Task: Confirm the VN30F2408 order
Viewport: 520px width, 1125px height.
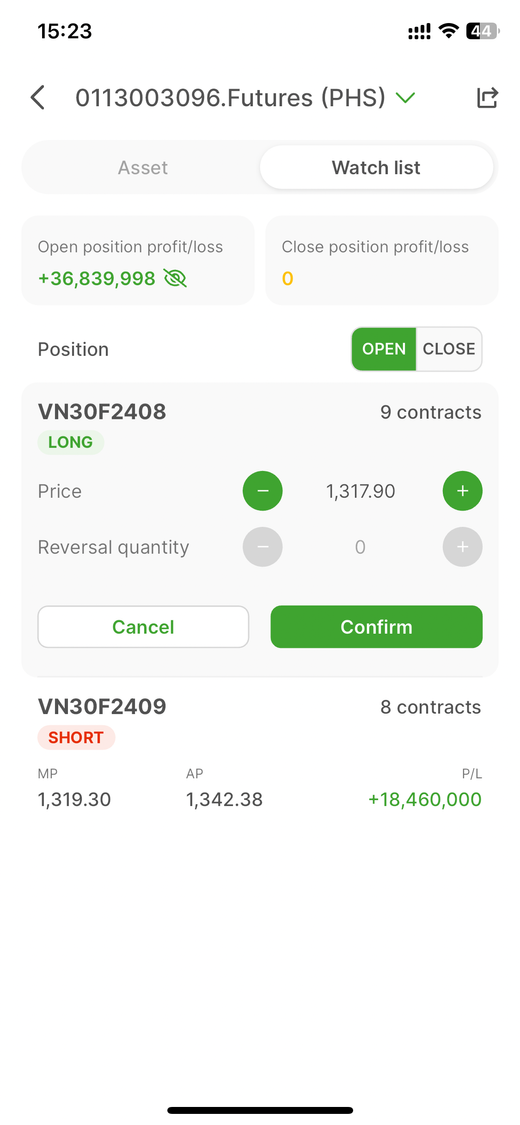Action: (x=377, y=627)
